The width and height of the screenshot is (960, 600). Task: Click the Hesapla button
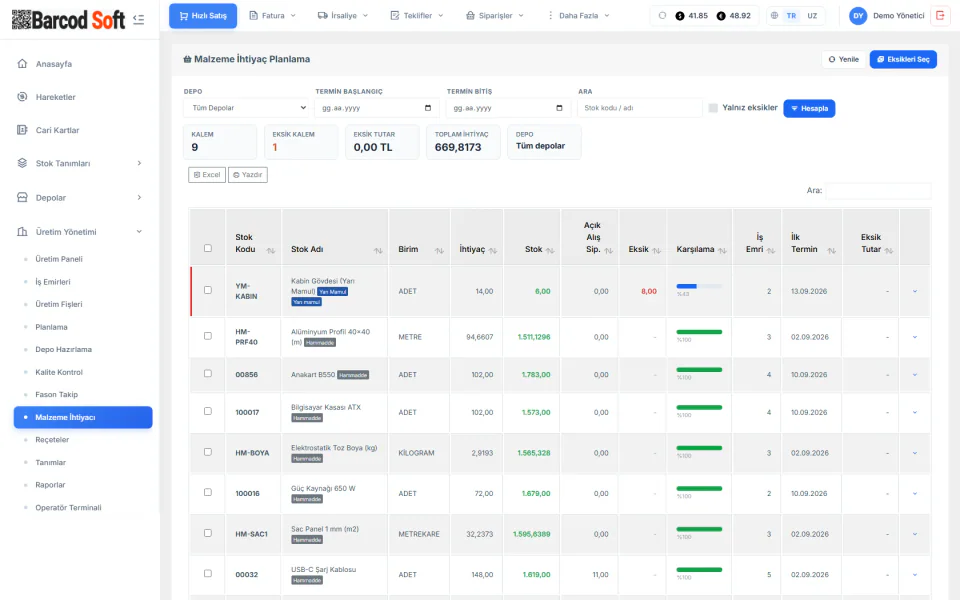(809, 108)
